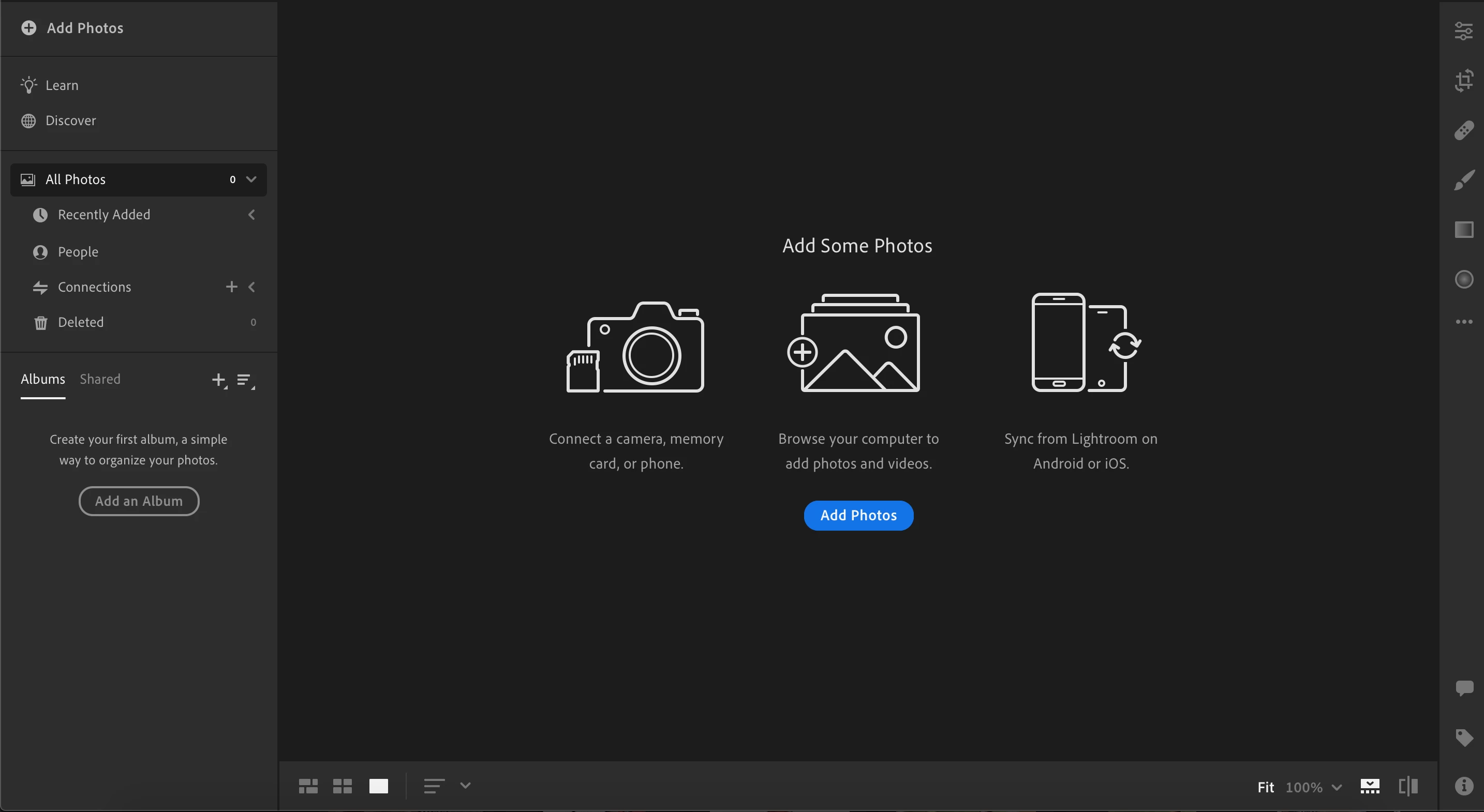Select the Crop and Rotate tool
Screen dimensions: 1484x812
click(1464, 81)
